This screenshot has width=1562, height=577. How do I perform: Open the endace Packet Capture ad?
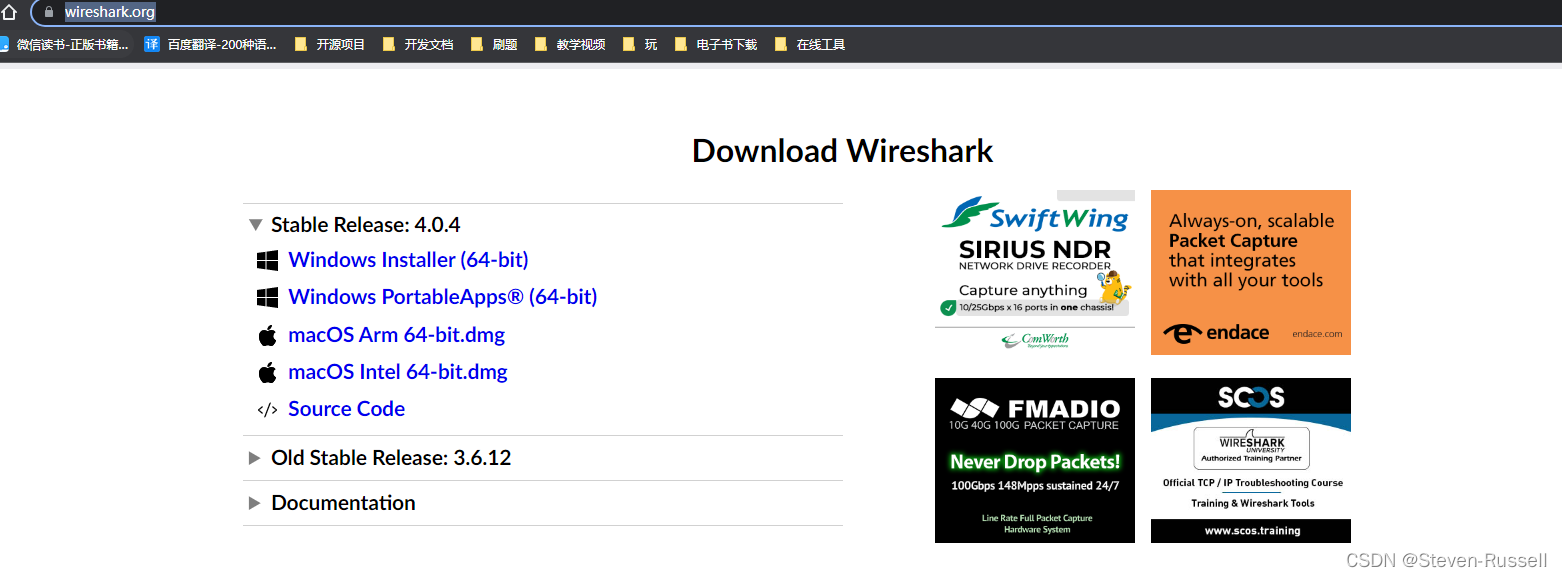tap(1251, 272)
